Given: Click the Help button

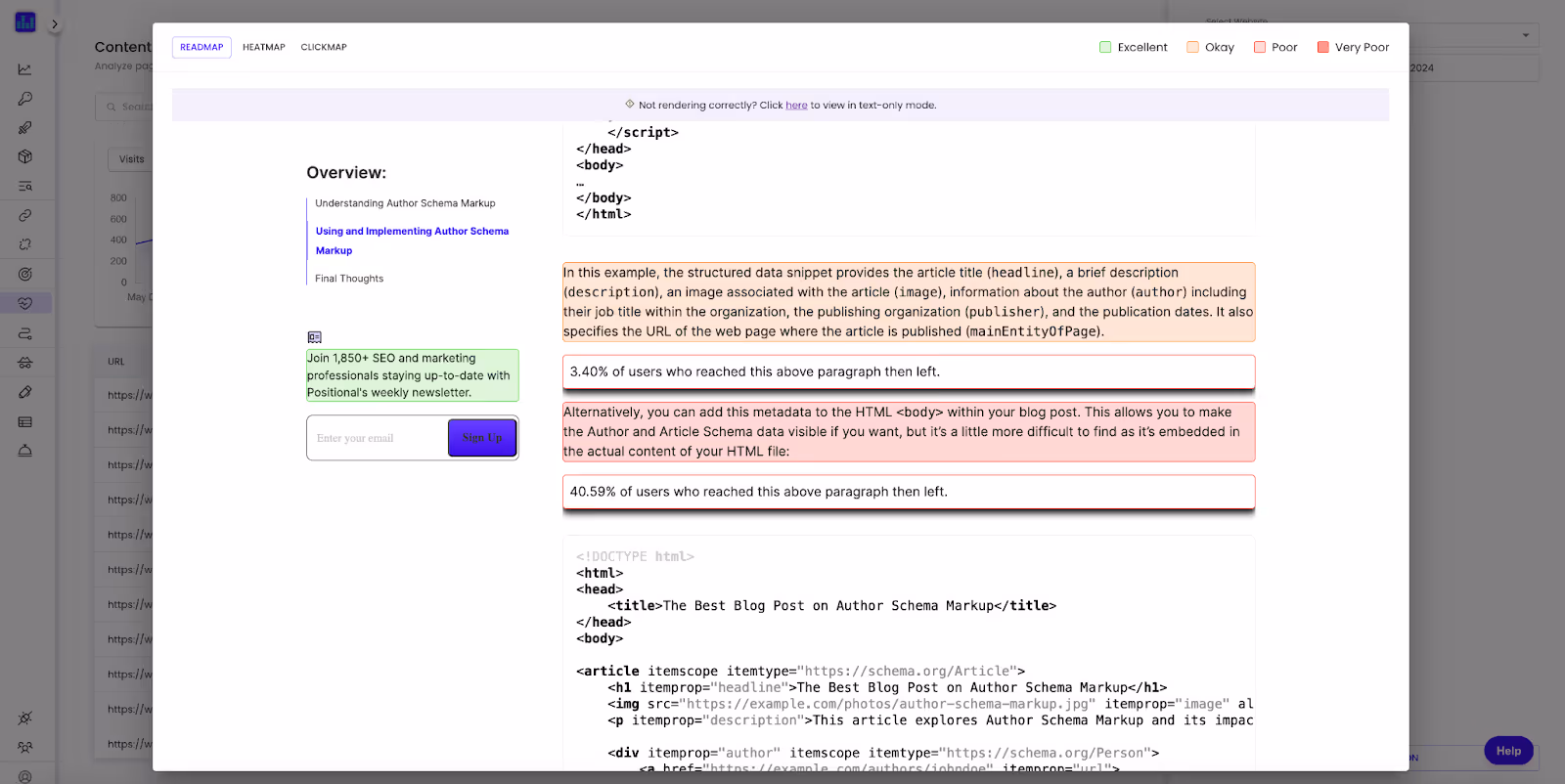Looking at the screenshot, I should tap(1508, 751).
